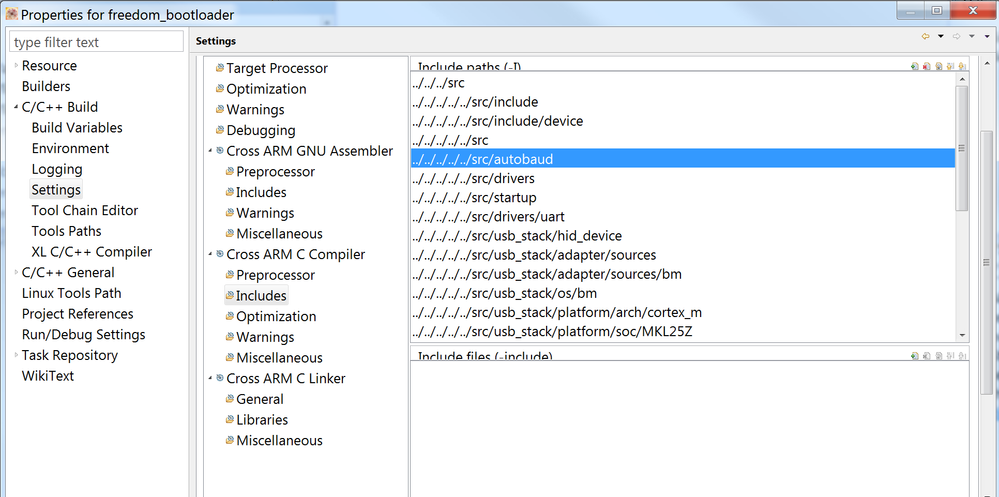Select the usb_stack/hid_device path entry

point(683,236)
